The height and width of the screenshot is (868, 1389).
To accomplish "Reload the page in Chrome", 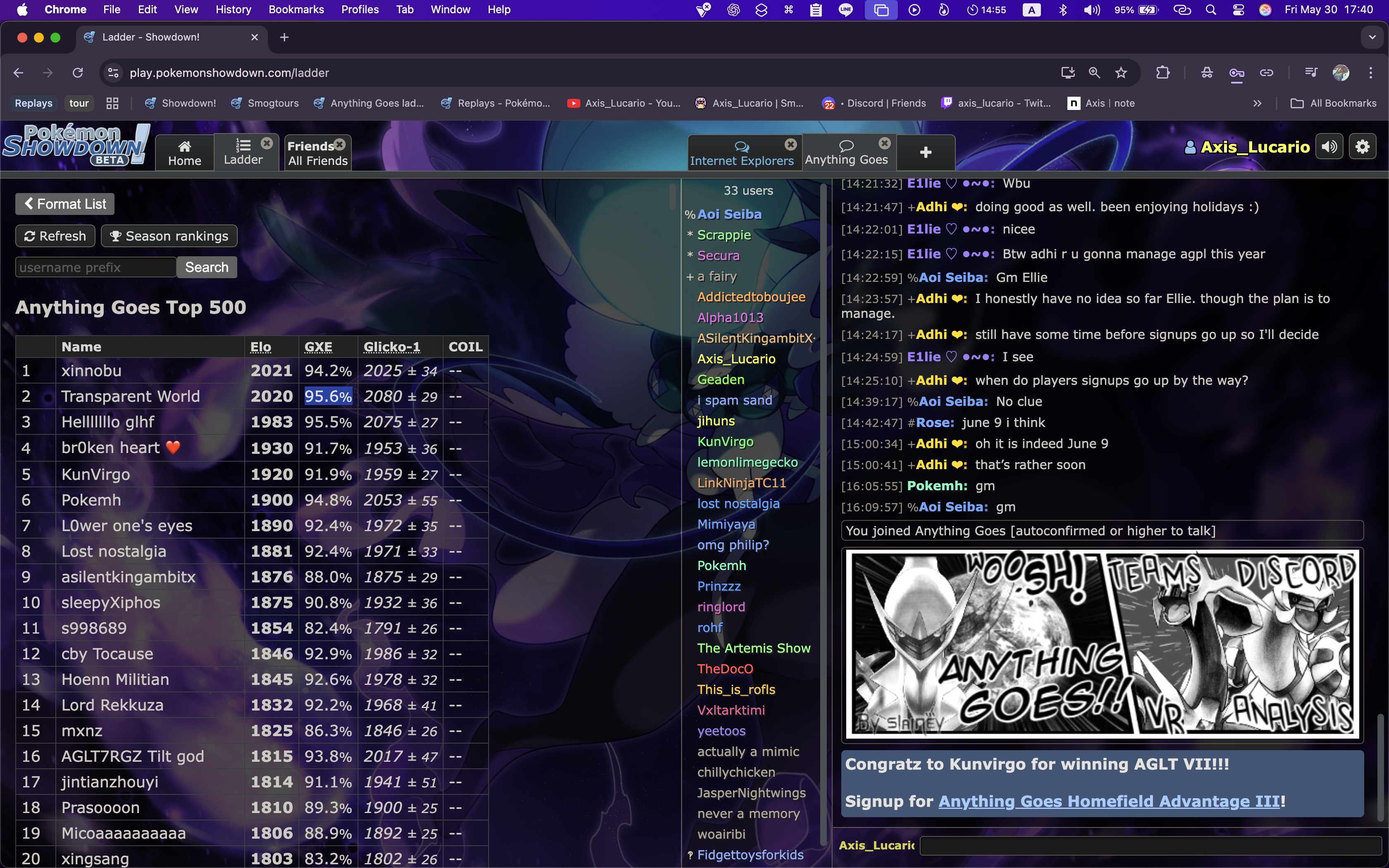I will (x=77, y=73).
